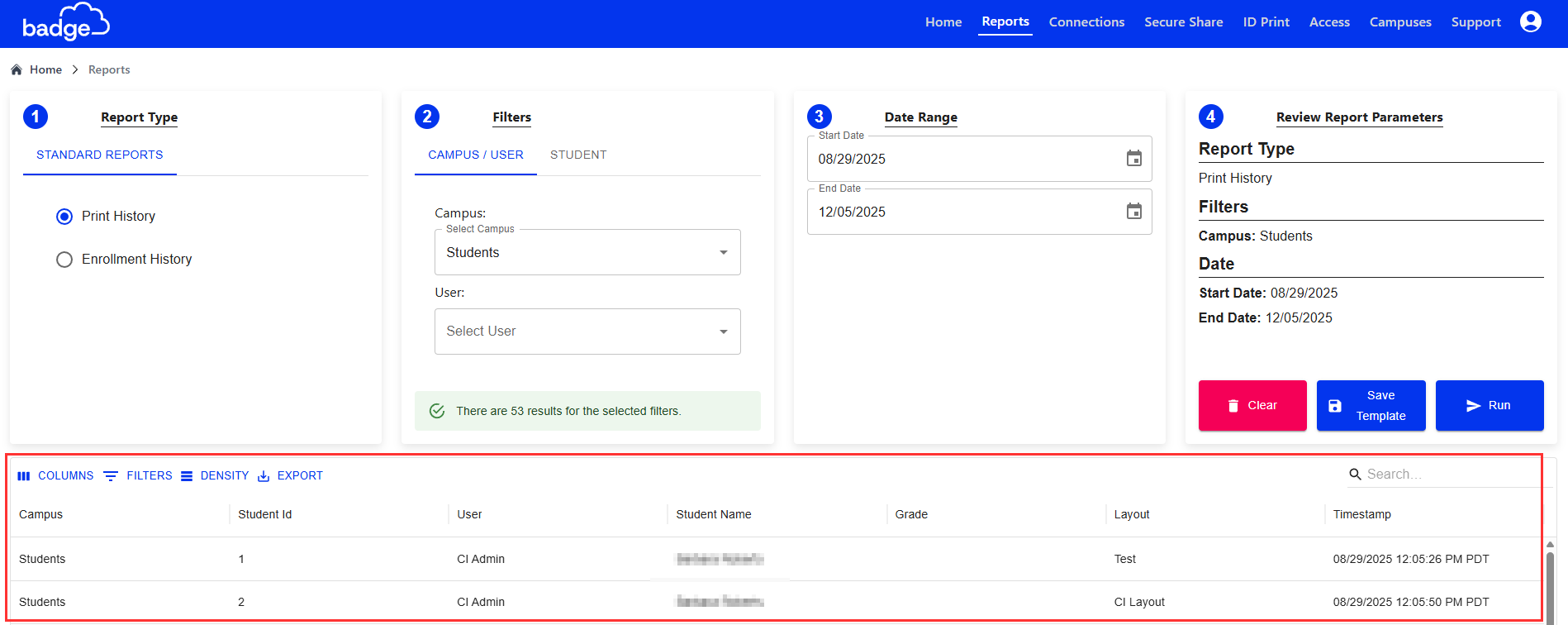The height and width of the screenshot is (625, 1568).
Task: Click the red Clear button
Action: point(1252,405)
